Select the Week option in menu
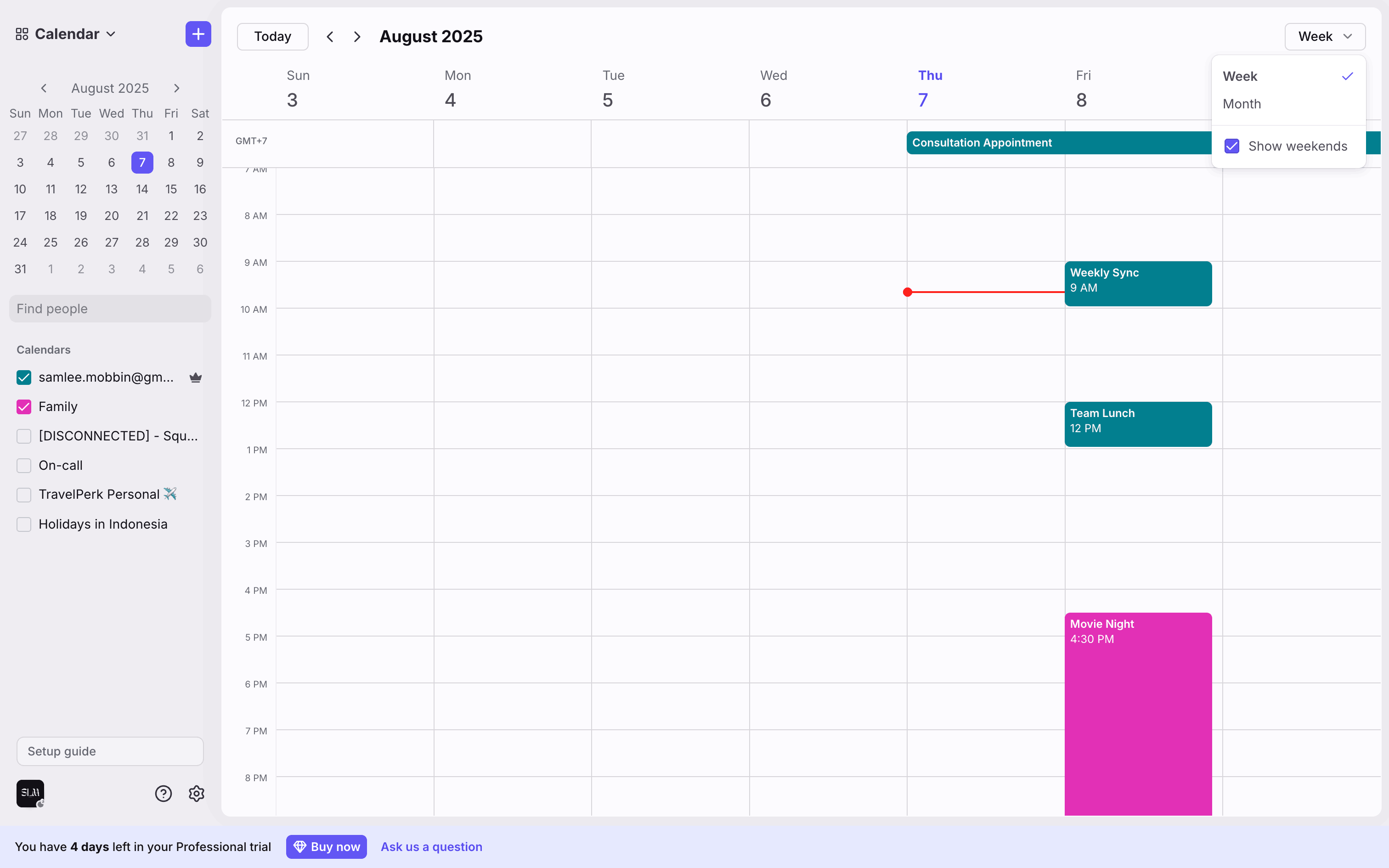The image size is (1389, 868). pos(1240,76)
